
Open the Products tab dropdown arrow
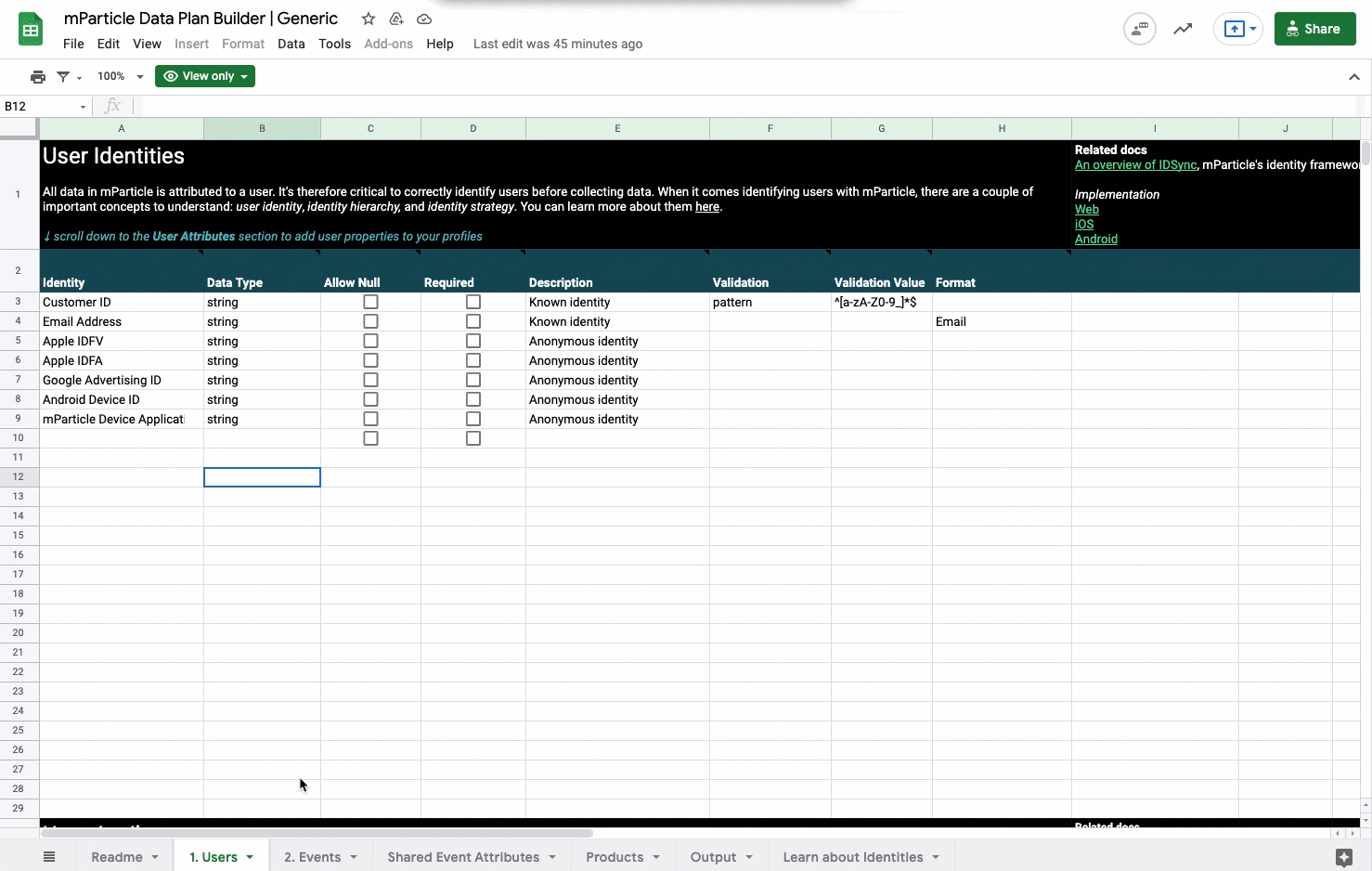(x=656, y=857)
